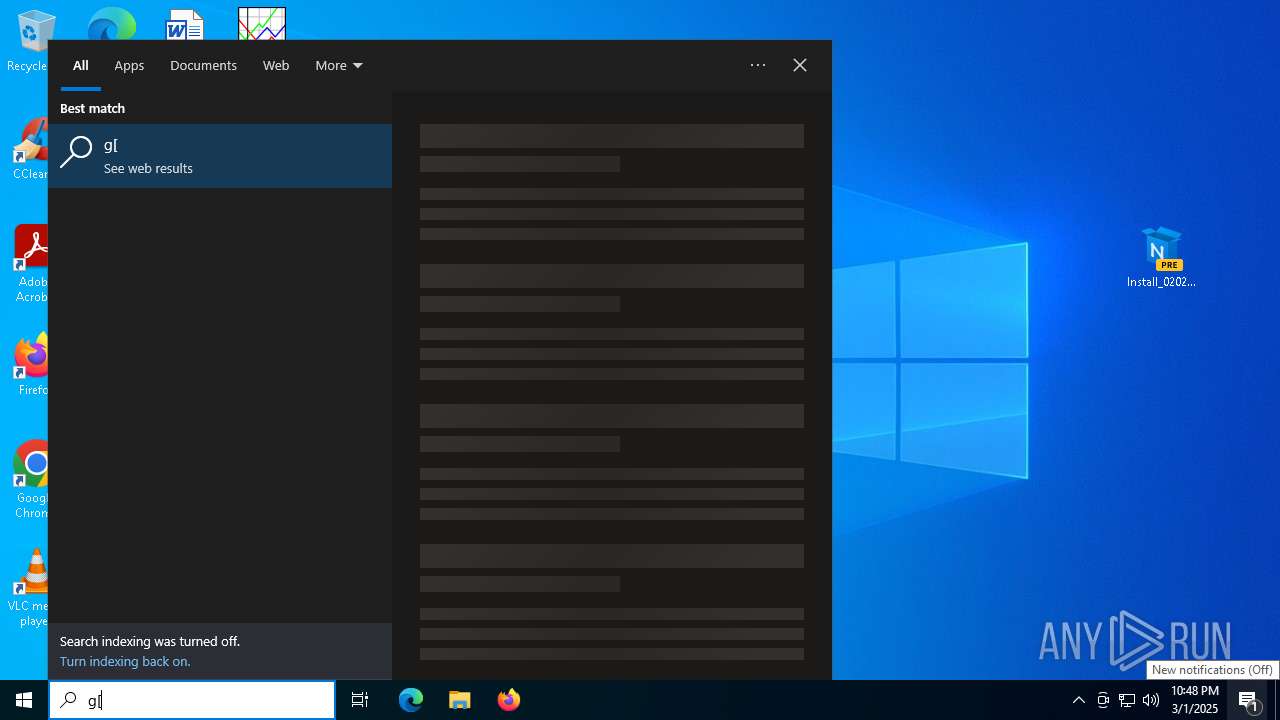Image resolution: width=1280 pixels, height=720 pixels.
Task: Launch VLC media player desktop shortcut
Action: click(30, 588)
